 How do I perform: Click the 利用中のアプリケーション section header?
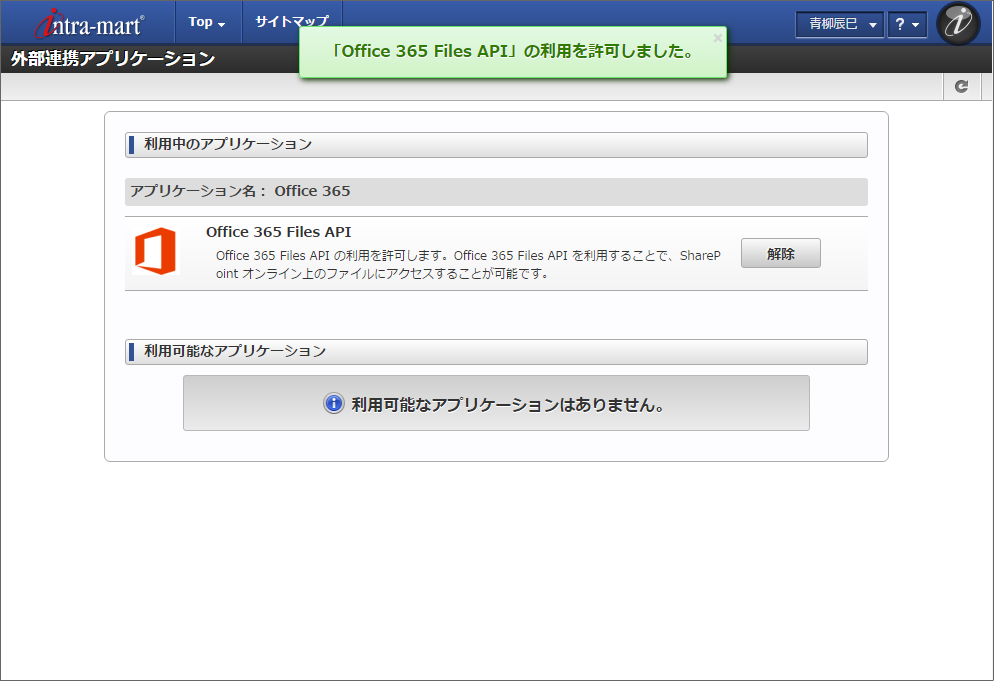496,145
